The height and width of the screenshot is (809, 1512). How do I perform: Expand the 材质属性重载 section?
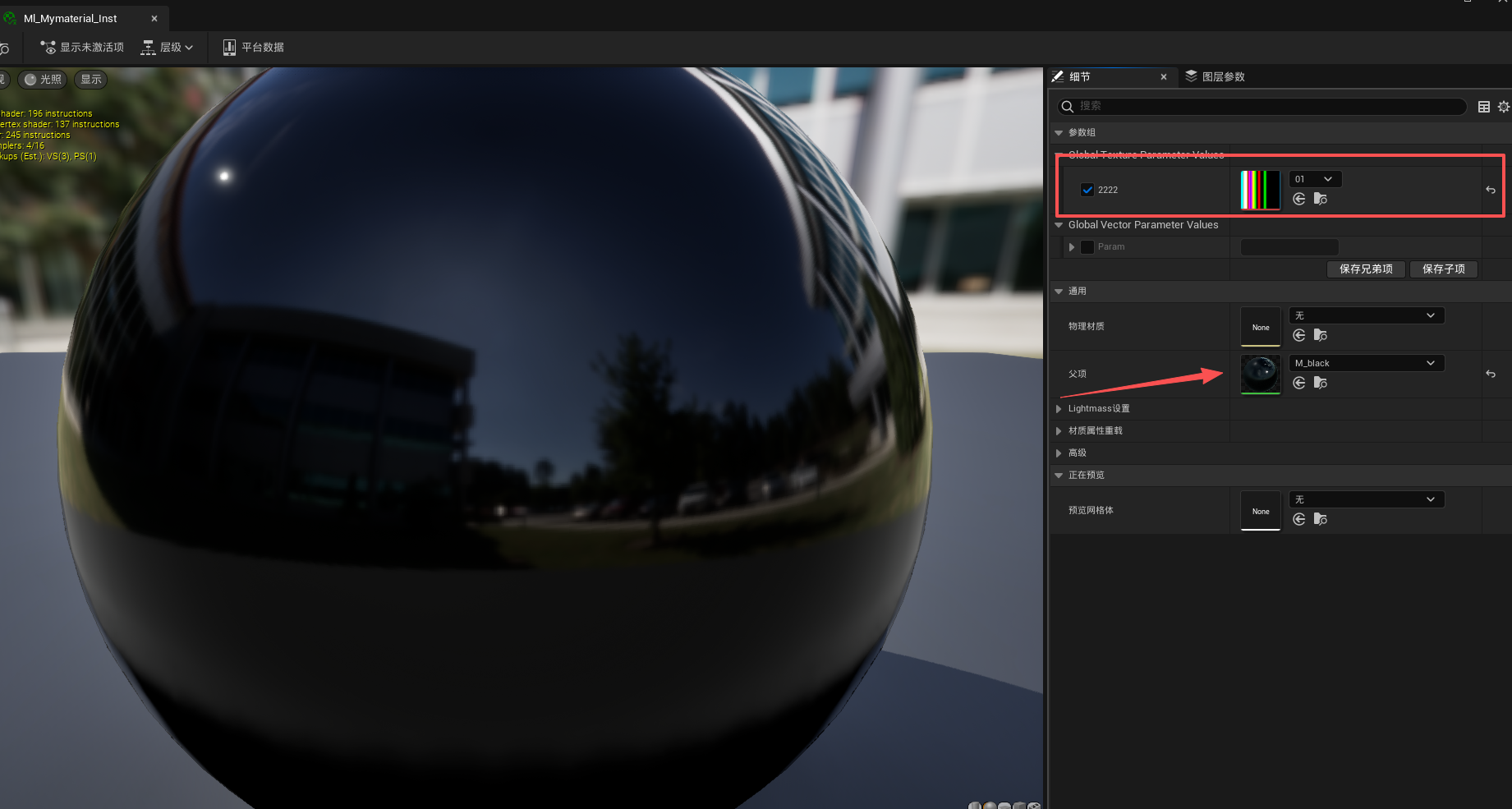(1059, 430)
